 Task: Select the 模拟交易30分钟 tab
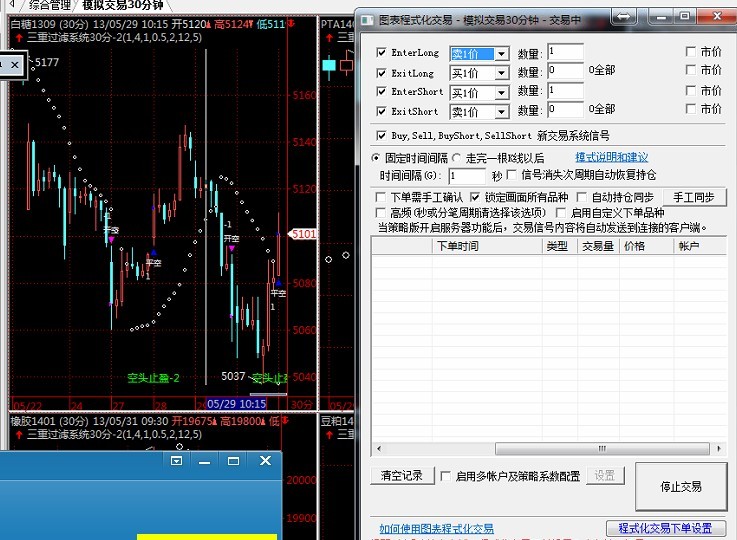[x=123, y=5]
